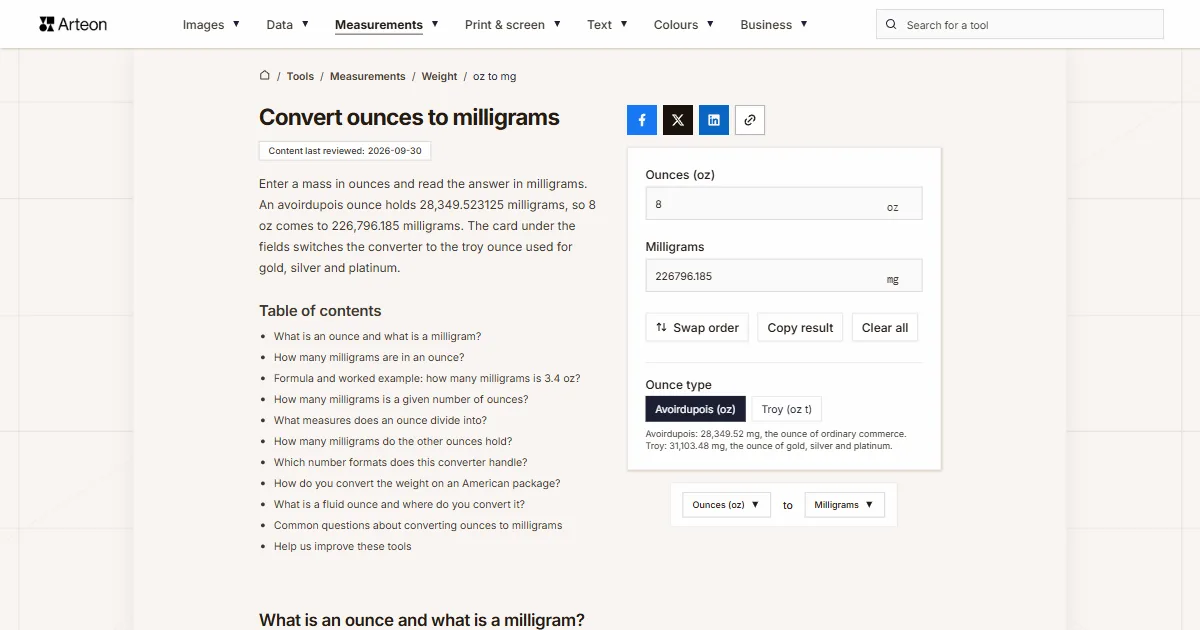Open the Milligrams target unit dropdown

[x=844, y=505]
